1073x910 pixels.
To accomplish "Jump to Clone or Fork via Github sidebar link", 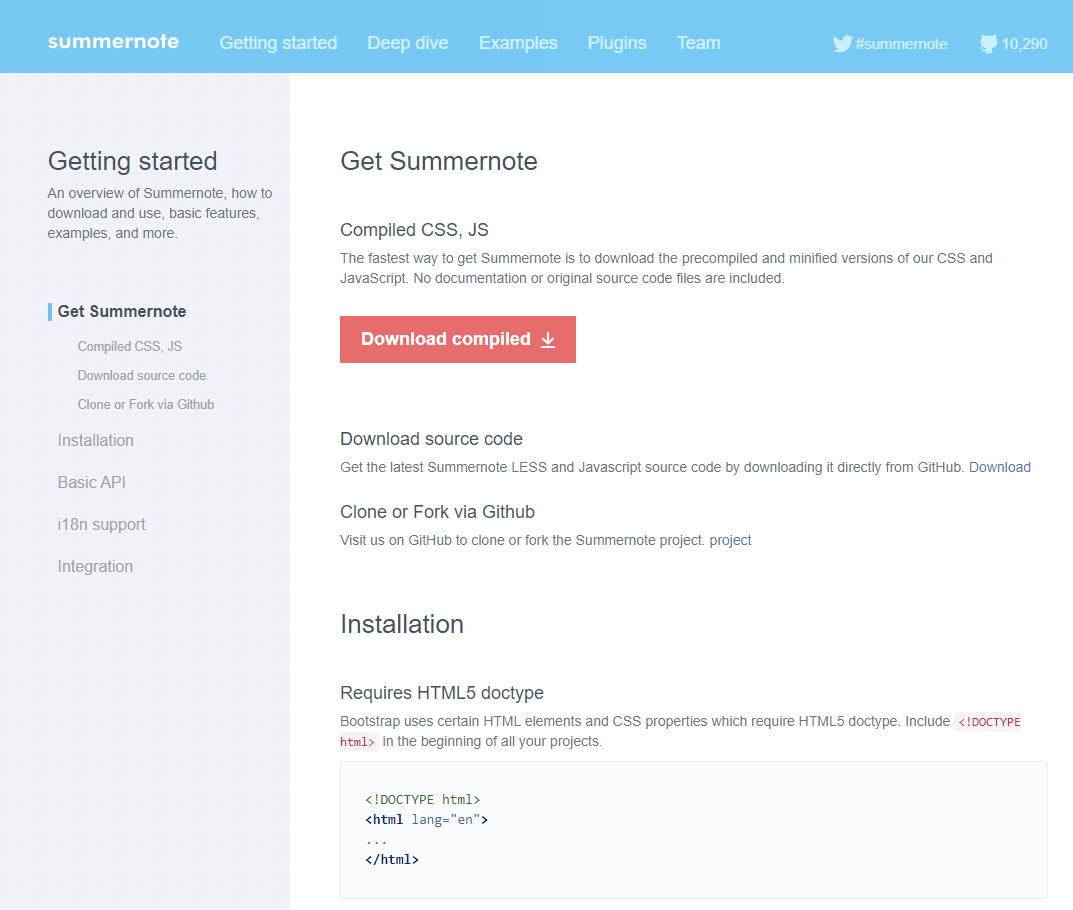I will pyautogui.click(x=146, y=404).
